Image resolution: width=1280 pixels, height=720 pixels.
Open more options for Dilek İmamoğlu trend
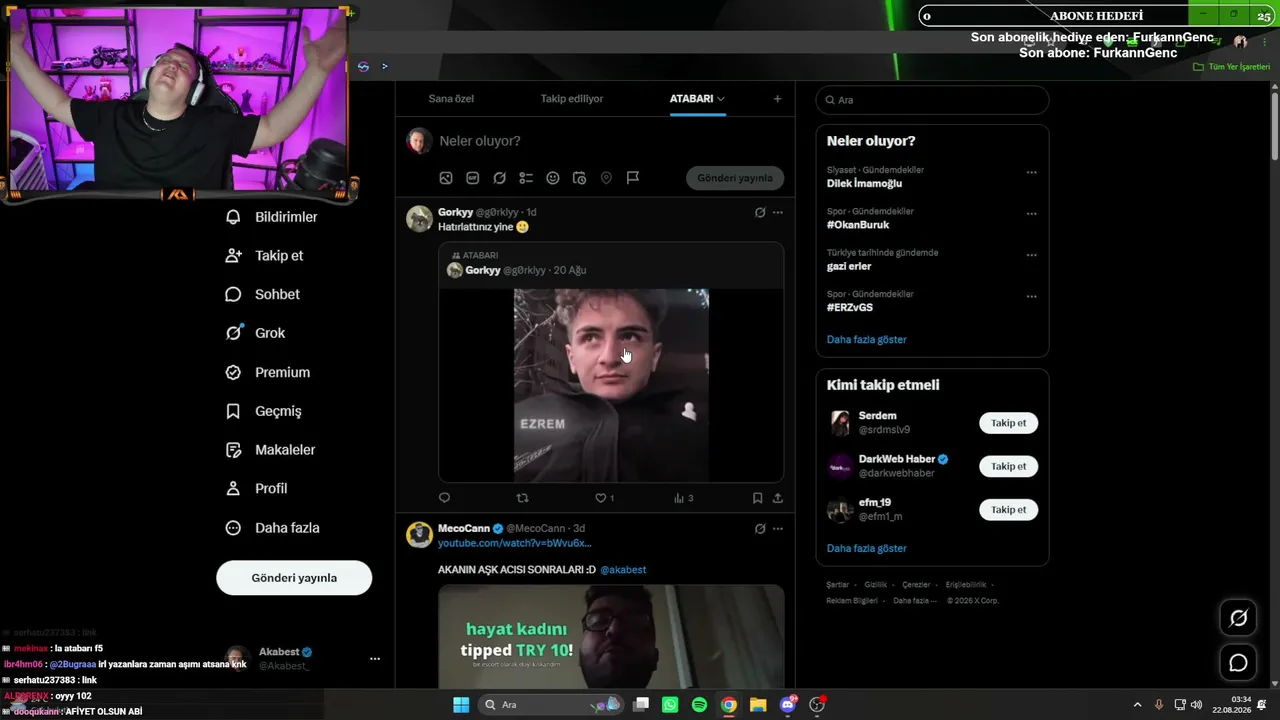tap(1031, 172)
